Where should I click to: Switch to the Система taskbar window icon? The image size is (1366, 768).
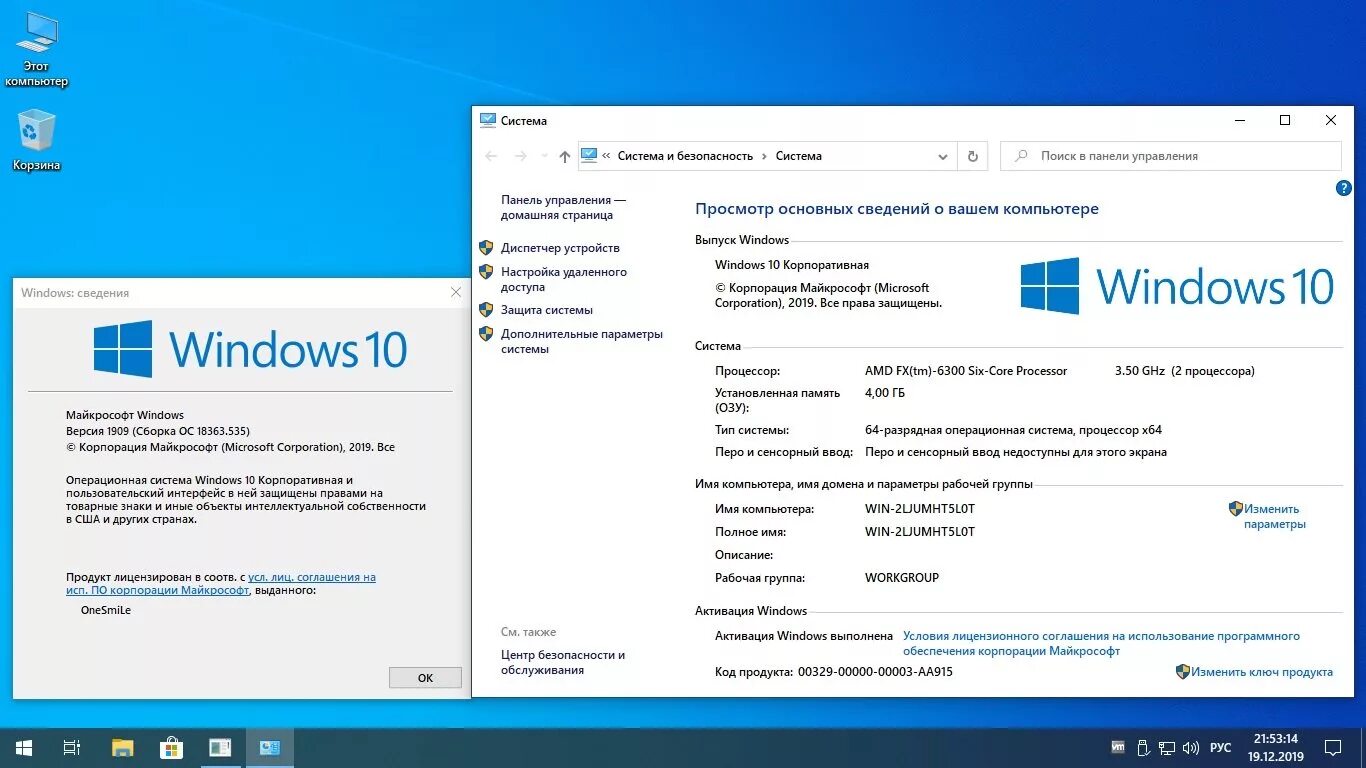[x=270, y=747]
